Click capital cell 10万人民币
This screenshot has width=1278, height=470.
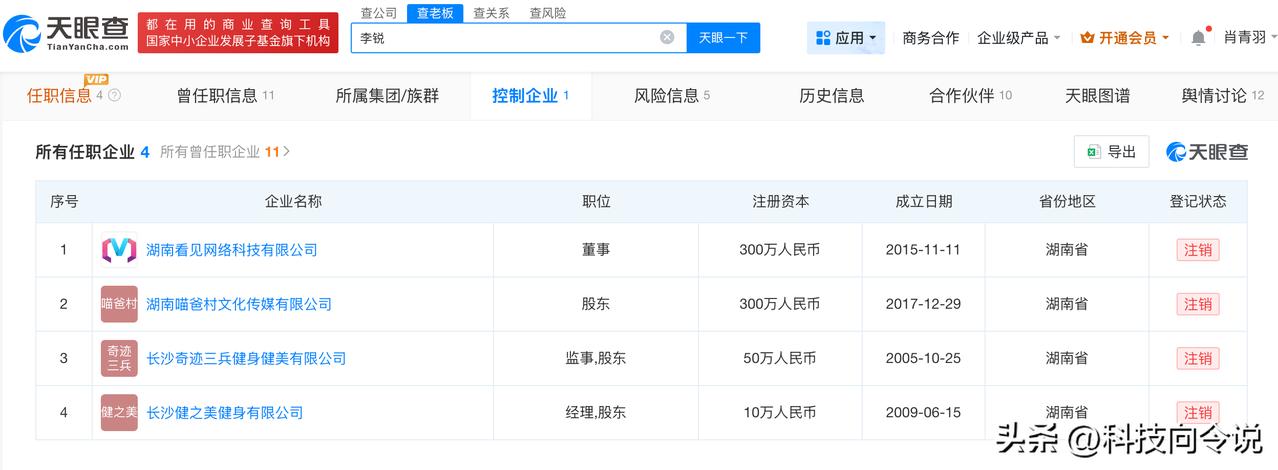pyautogui.click(x=780, y=412)
